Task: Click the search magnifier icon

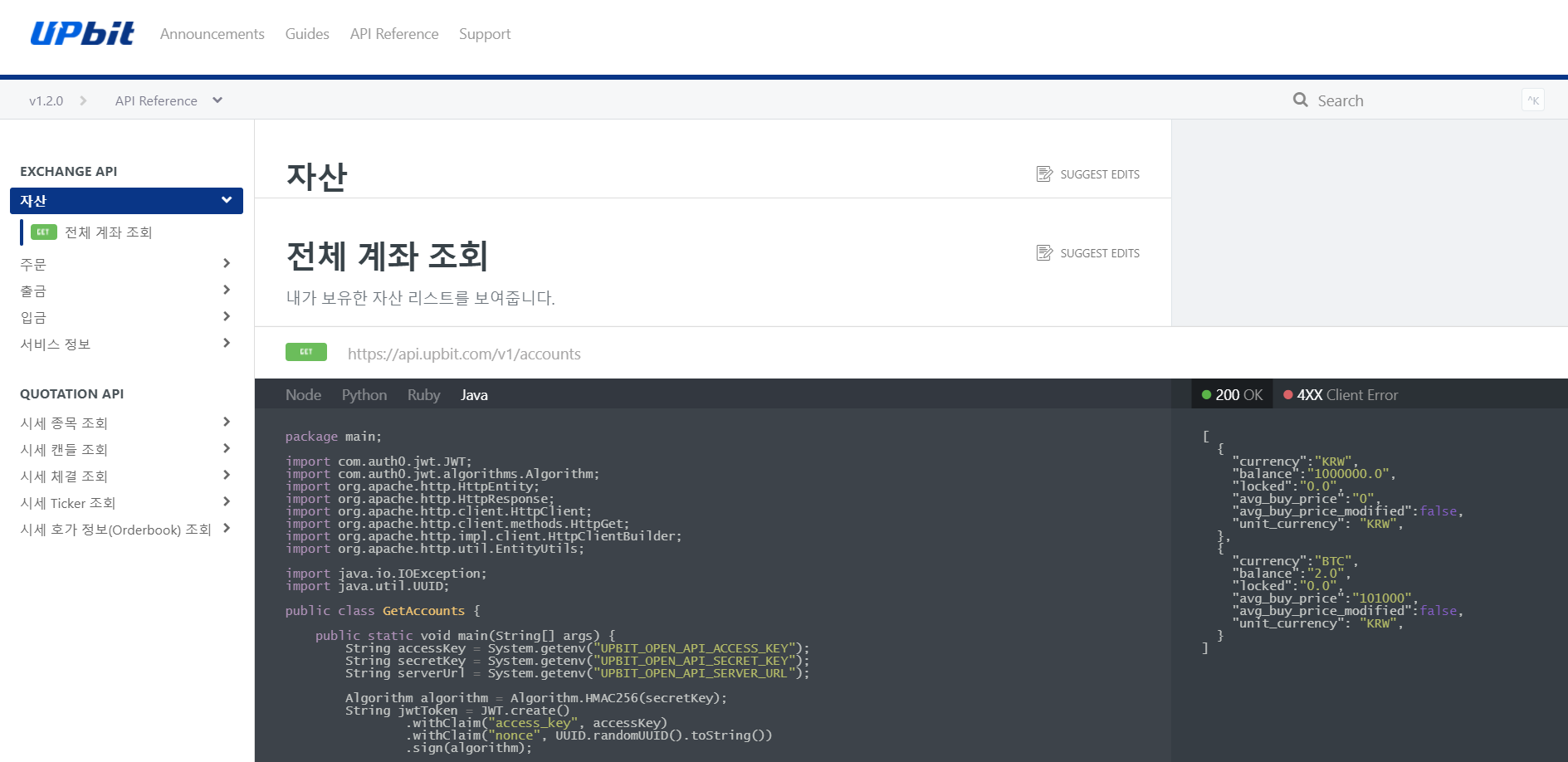Action: pyautogui.click(x=1301, y=100)
